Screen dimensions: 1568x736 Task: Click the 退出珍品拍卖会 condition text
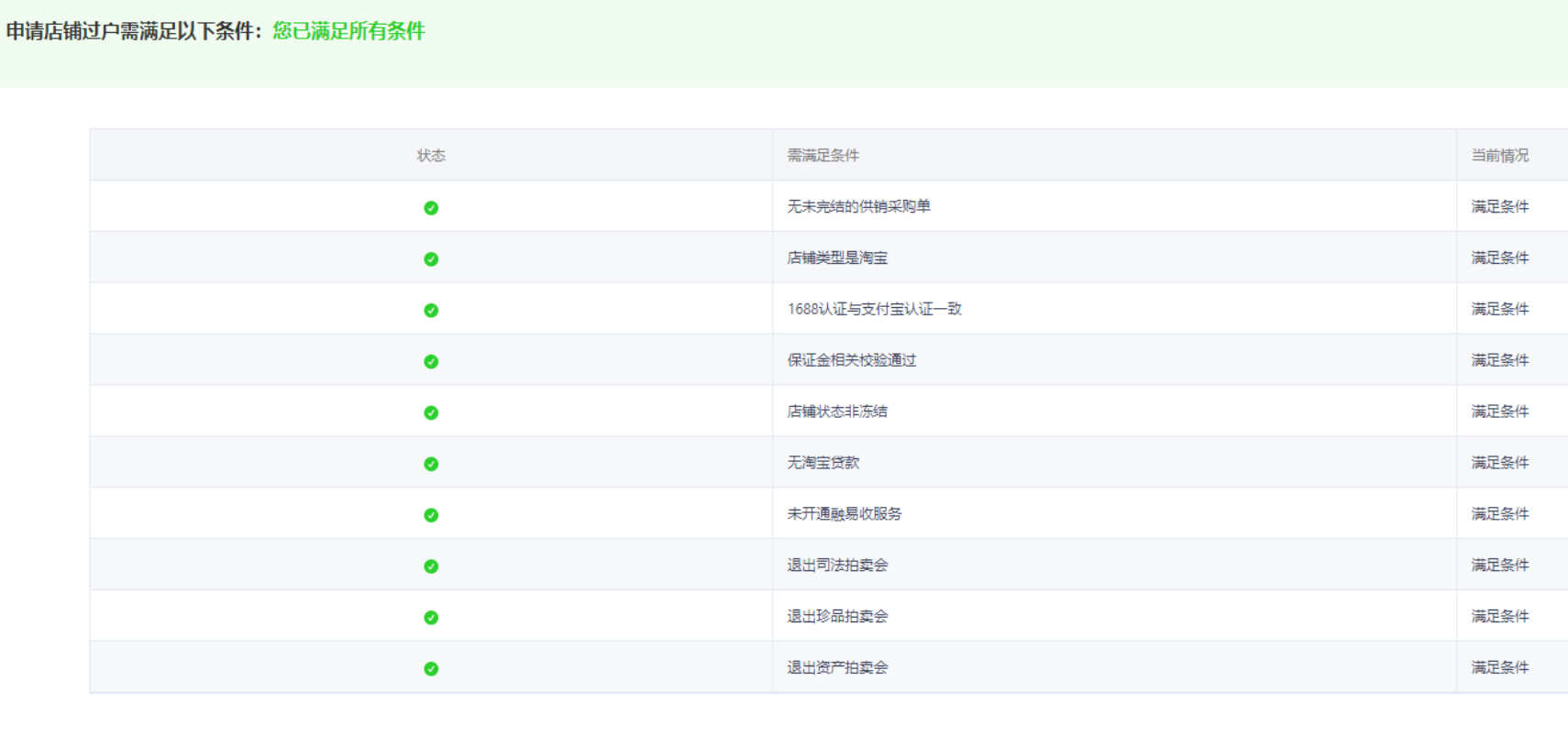tap(837, 617)
